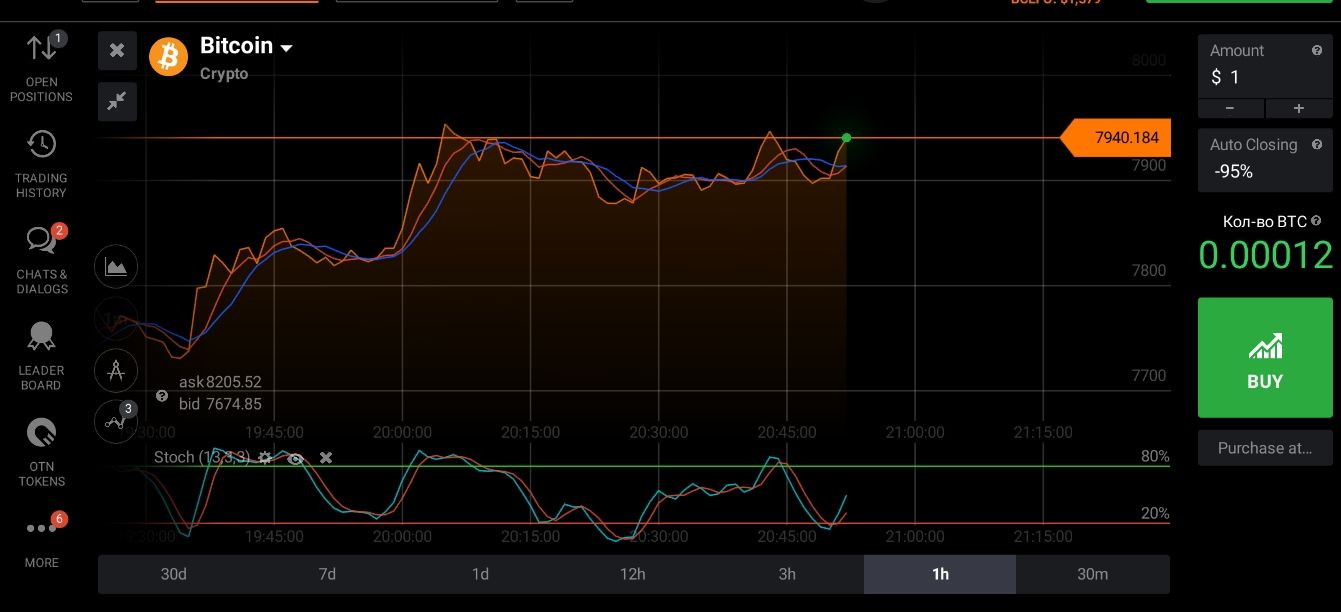Click the orange 7940.184 price label

[1116, 138]
